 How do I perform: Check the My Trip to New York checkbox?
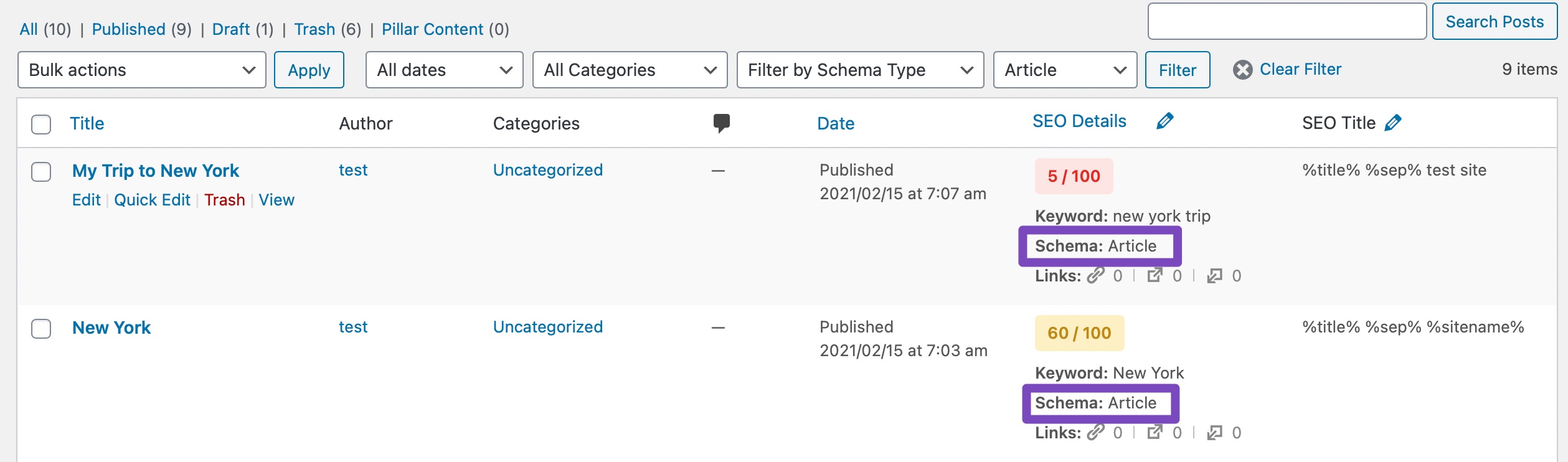pos(41,171)
